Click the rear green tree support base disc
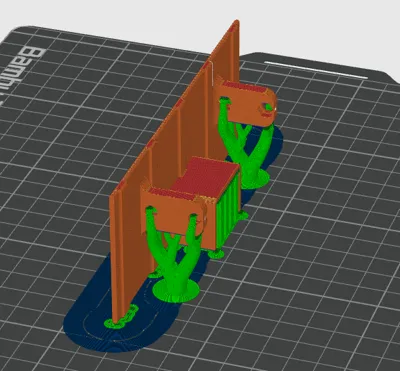 point(255,179)
